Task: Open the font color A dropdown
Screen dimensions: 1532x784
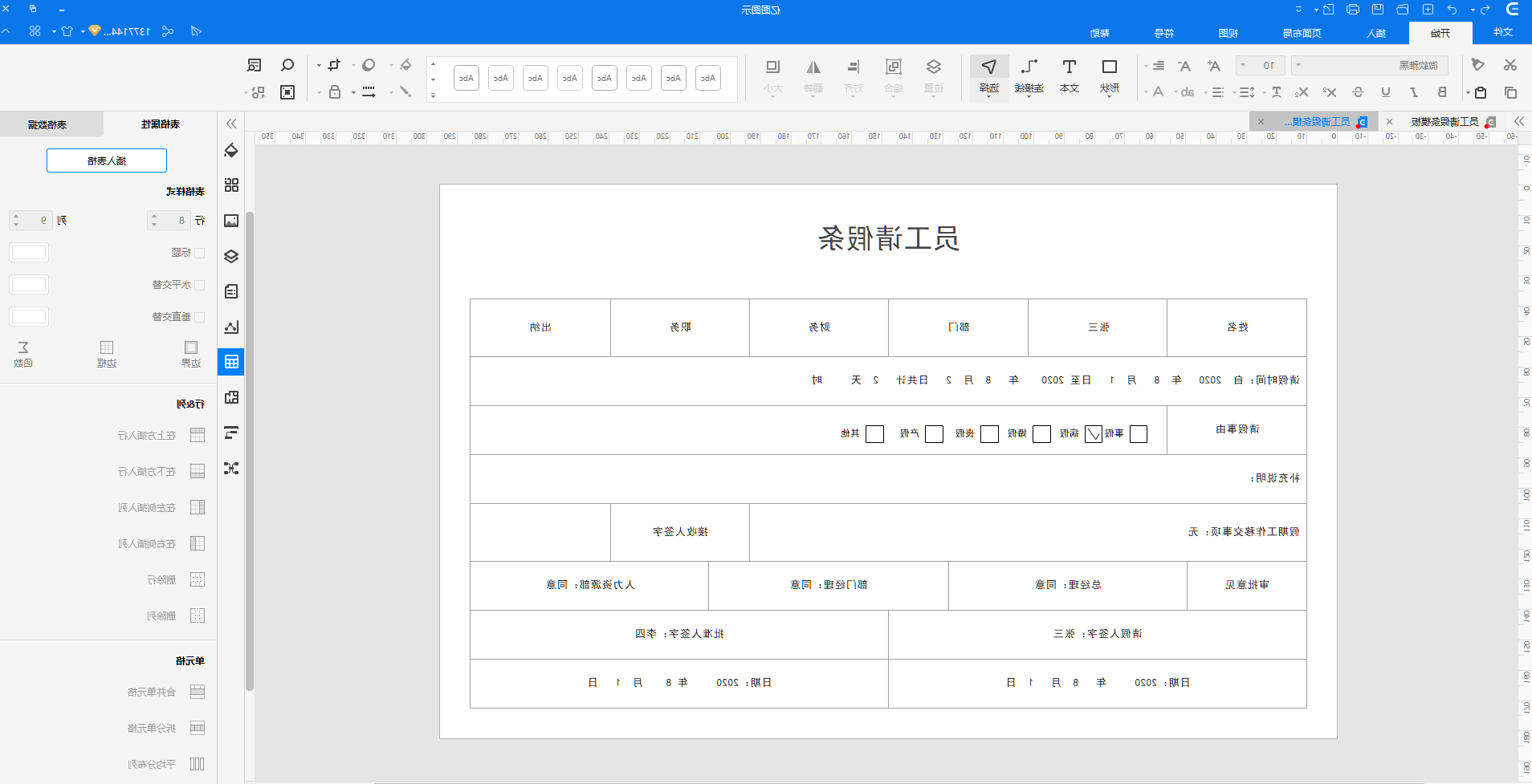Action: tap(1146, 92)
